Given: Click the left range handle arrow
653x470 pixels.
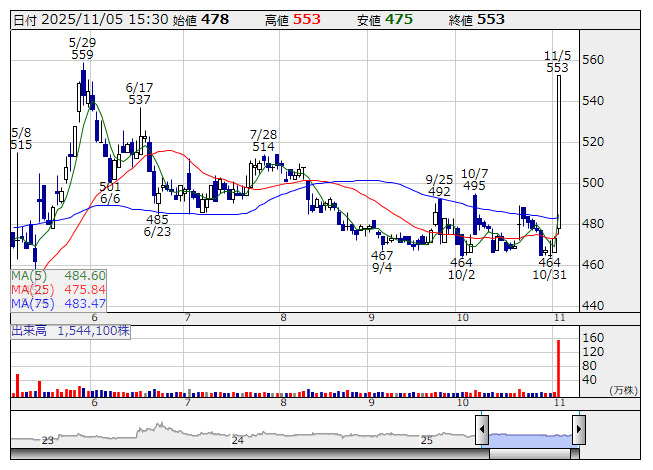Looking at the screenshot, I should [x=481, y=430].
